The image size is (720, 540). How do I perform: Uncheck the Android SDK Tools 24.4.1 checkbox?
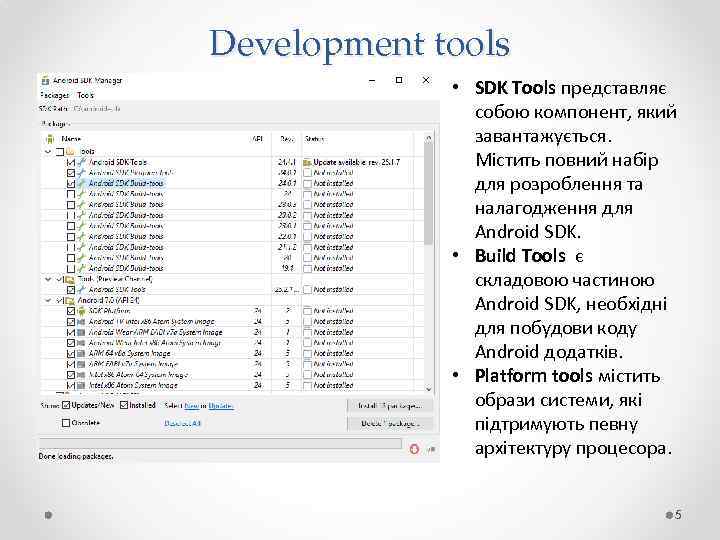pos(71,162)
